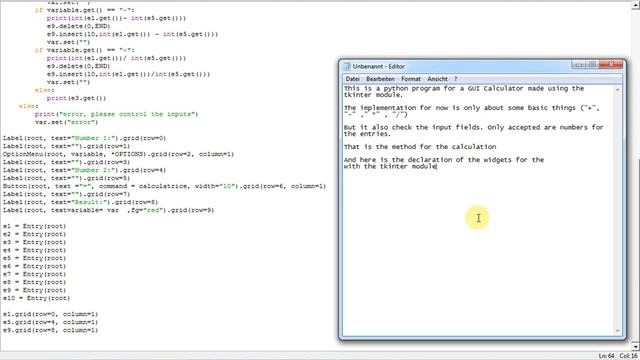Image resolution: width=640 pixels, height=360 pixels.
Task: Click 'That is the method for the calculation' line
Action: [x=420, y=147]
